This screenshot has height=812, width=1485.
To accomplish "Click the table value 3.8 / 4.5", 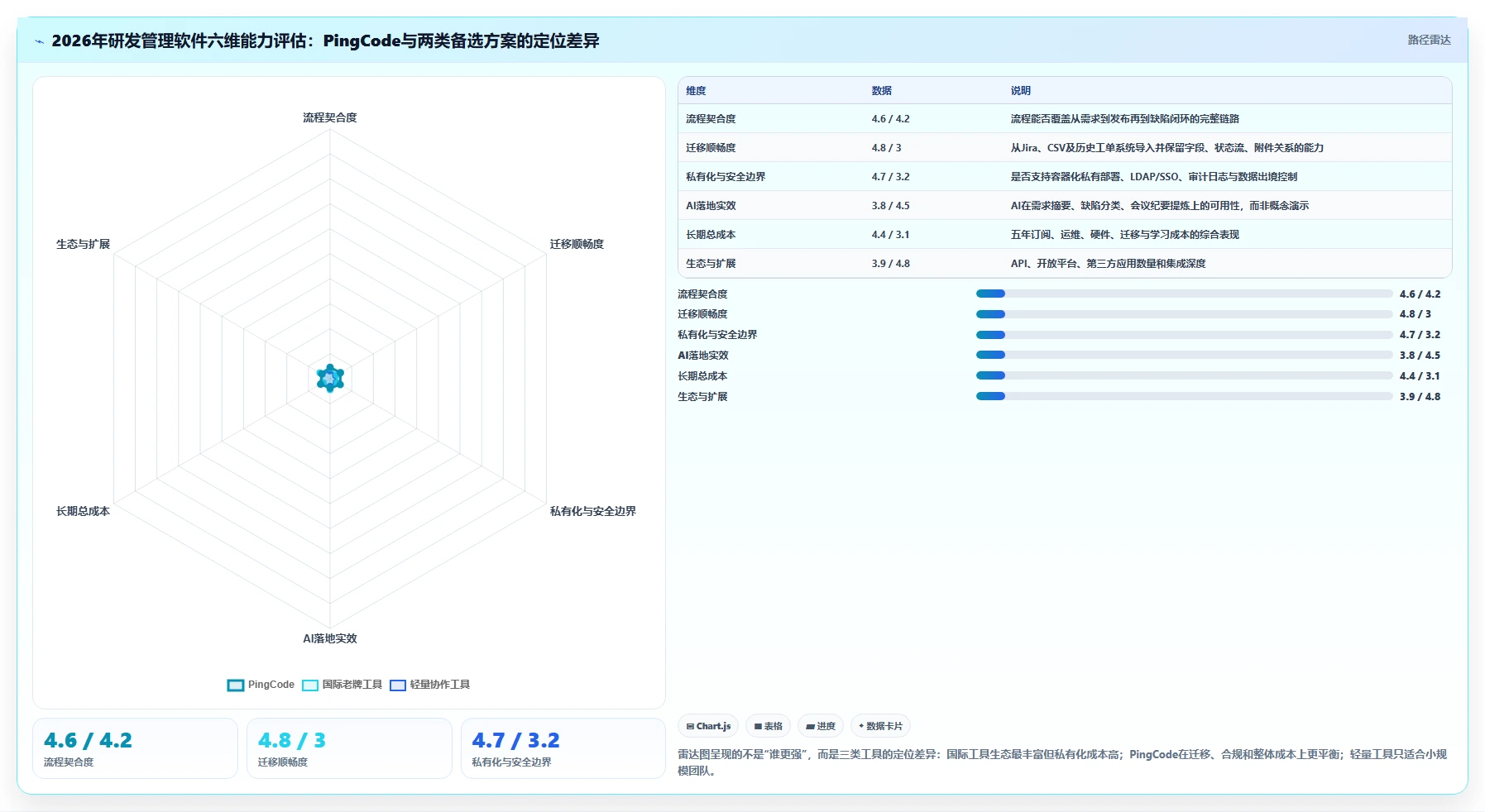I will coord(890,206).
